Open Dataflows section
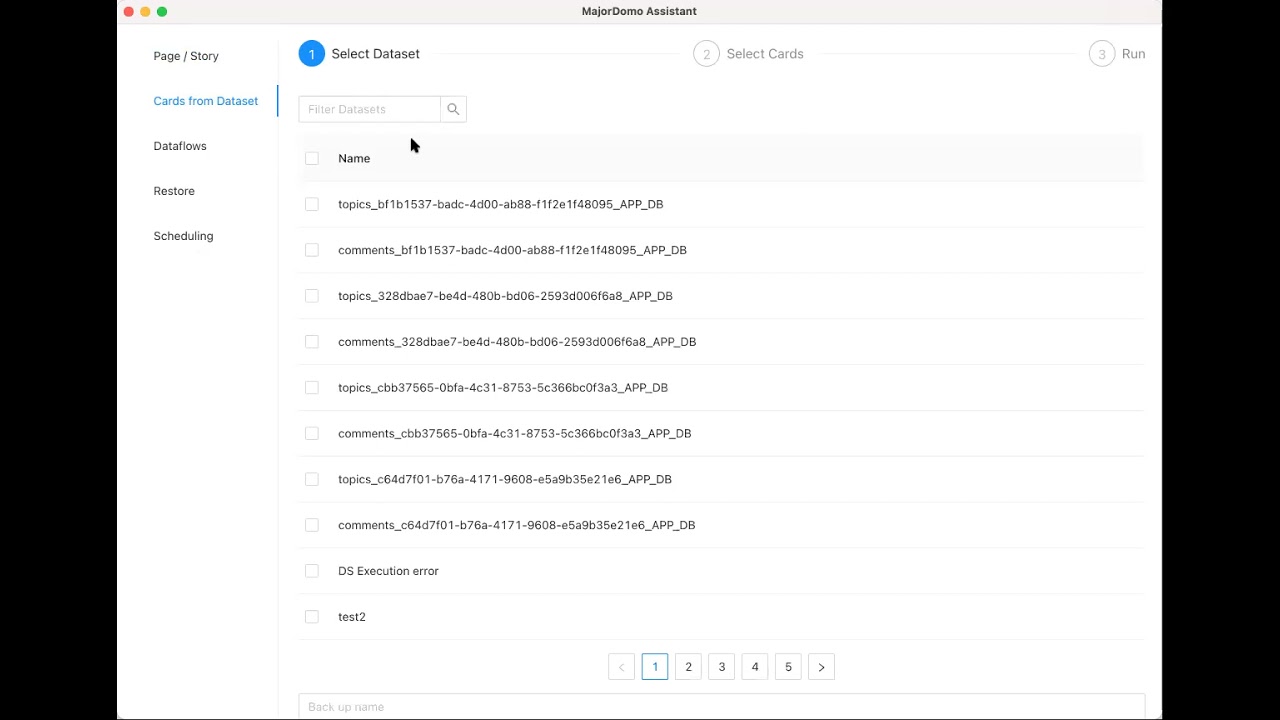 click(x=180, y=146)
